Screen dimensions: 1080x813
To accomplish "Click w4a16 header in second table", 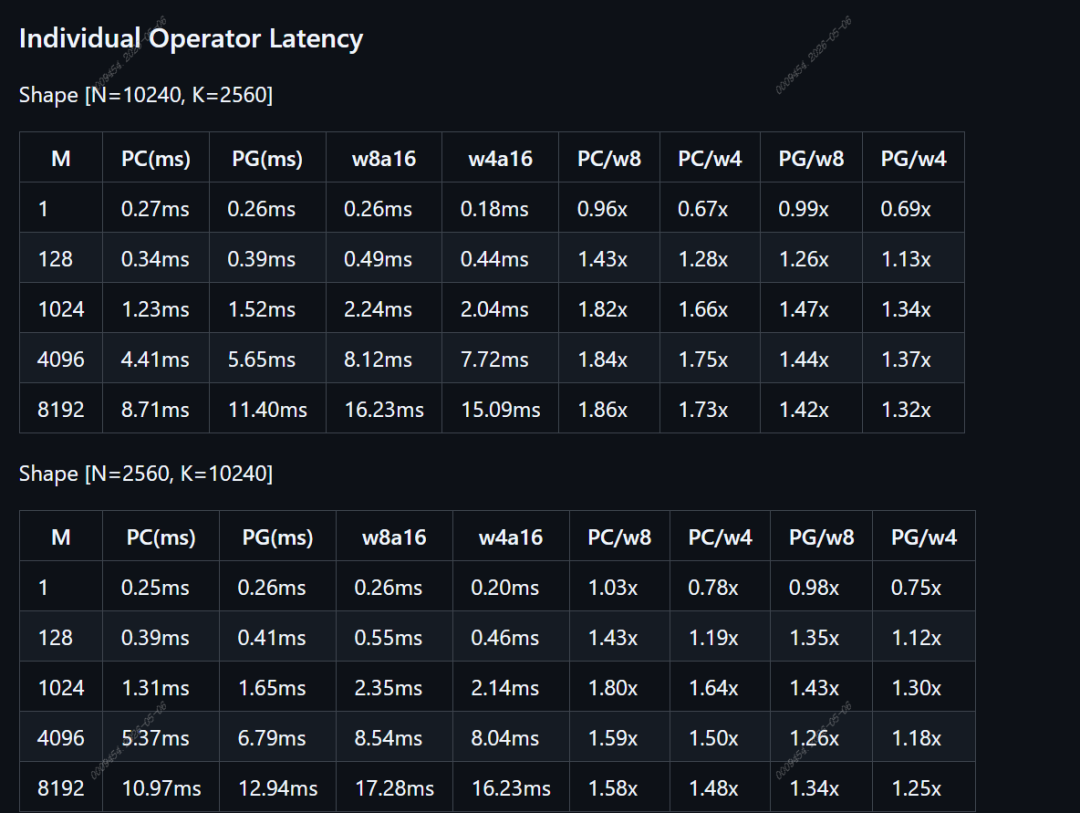I will [x=511, y=536].
